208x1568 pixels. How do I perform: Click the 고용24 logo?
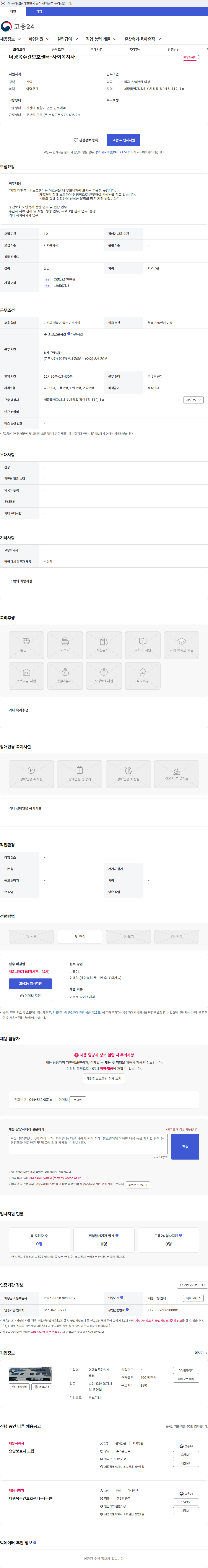[17, 26]
